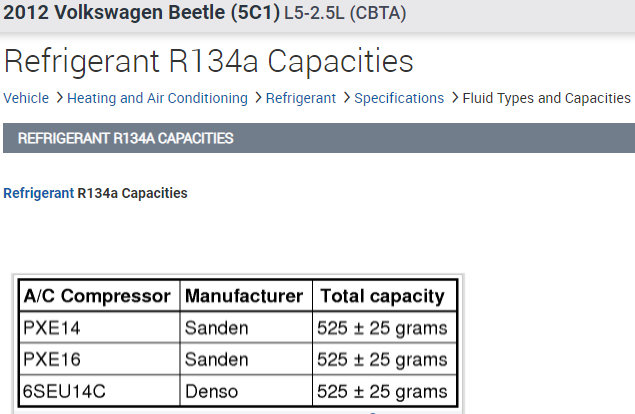Click chevron before Fluid Types and Capacities
The height and width of the screenshot is (414, 635).
454,98
